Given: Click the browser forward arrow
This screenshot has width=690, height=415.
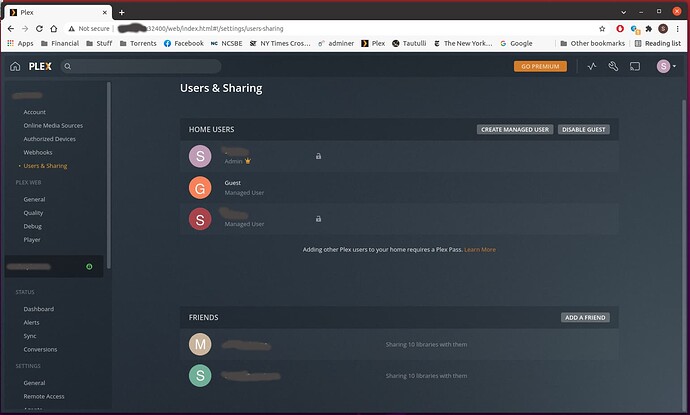Looking at the screenshot, I should point(25,29).
